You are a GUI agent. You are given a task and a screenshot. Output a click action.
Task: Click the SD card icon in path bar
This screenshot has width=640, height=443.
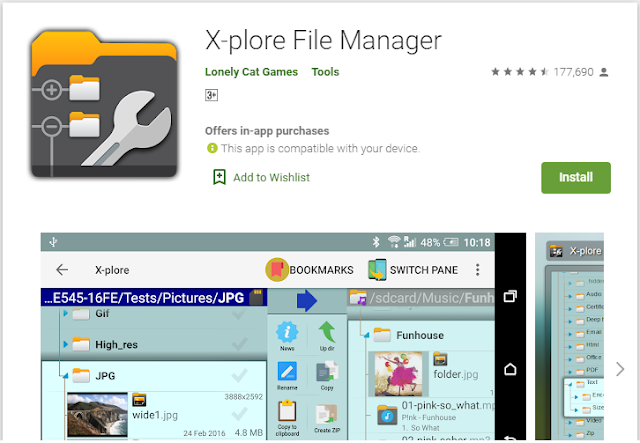[256, 298]
